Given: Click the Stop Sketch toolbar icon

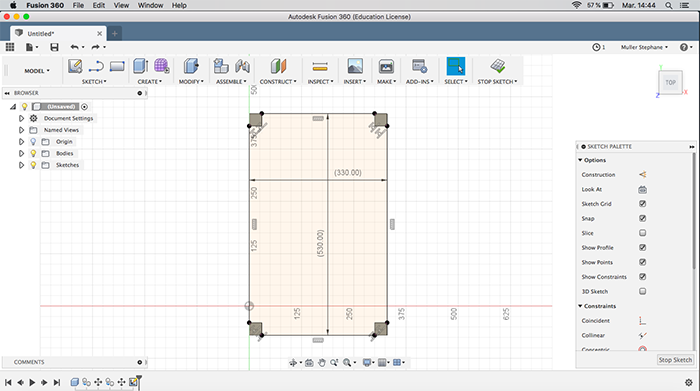Looking at the screenshot, I should tap(498, 66).
